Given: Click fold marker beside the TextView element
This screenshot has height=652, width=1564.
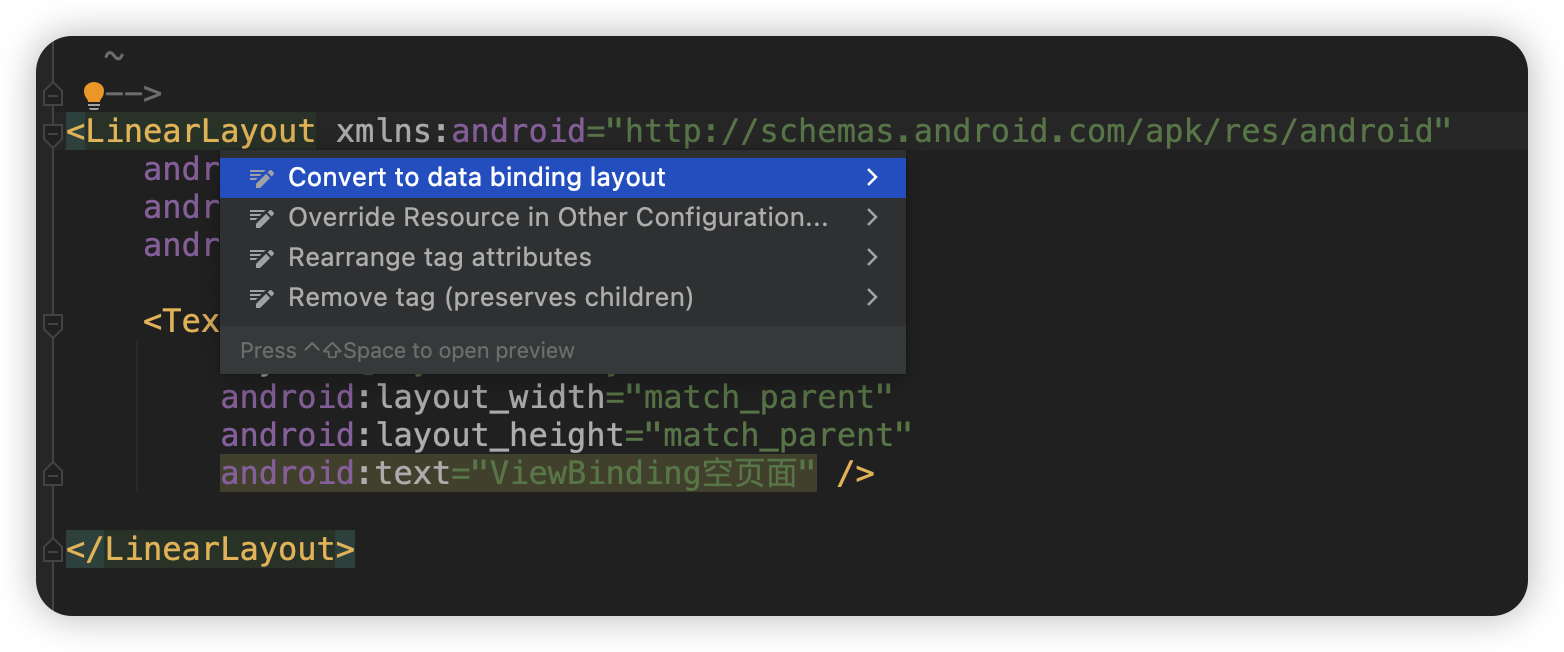Looking at the screenshot, I should 52,322.
